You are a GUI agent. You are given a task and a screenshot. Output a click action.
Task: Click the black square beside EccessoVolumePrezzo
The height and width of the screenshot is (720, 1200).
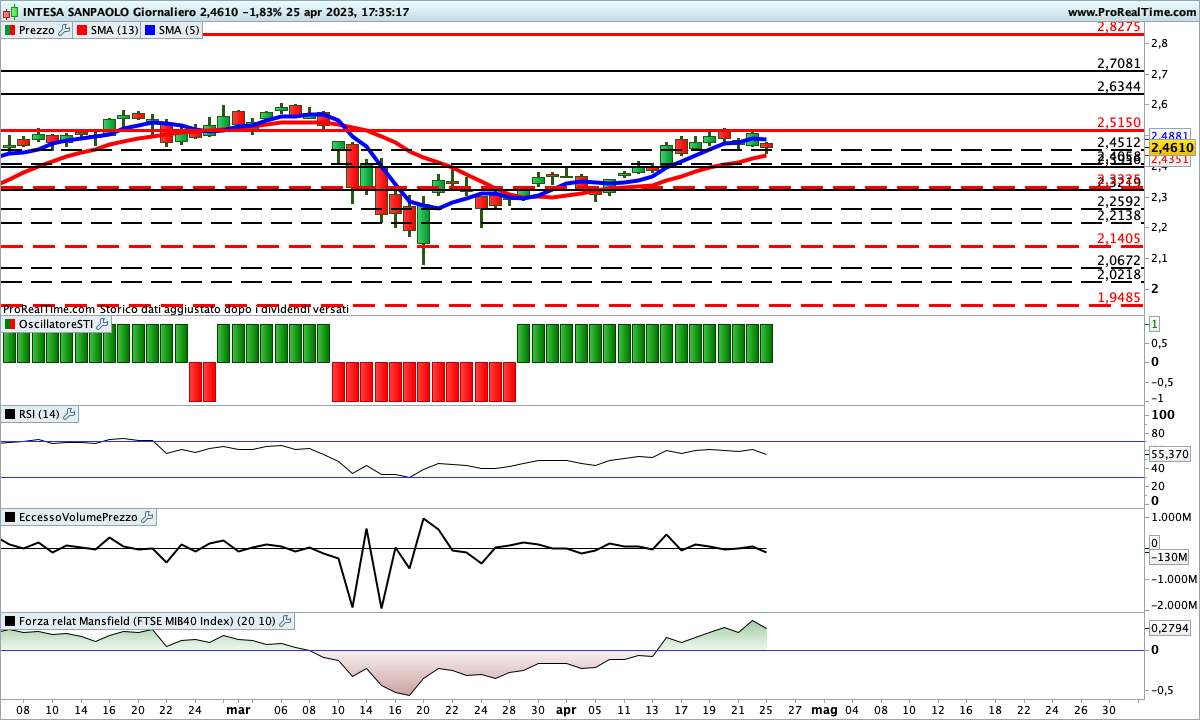10,517
